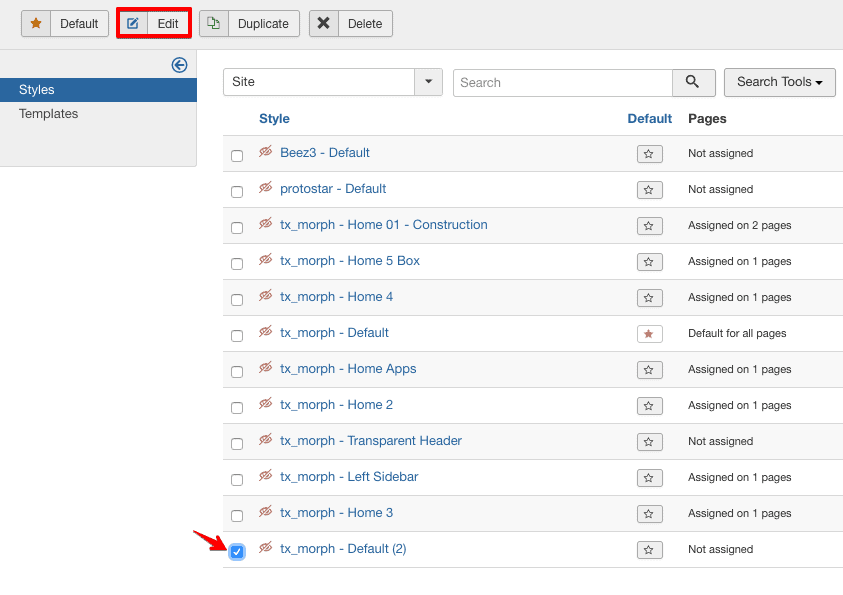Click star for tx_morph - Home 2
843x595 pixels.
pos(649,406)
